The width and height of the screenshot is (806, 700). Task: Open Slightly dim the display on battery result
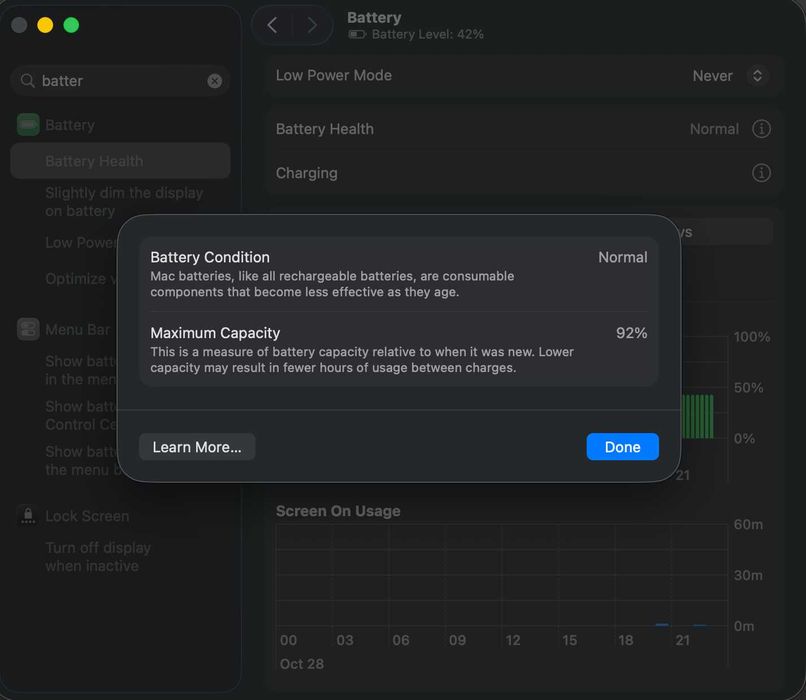point(124,201)
